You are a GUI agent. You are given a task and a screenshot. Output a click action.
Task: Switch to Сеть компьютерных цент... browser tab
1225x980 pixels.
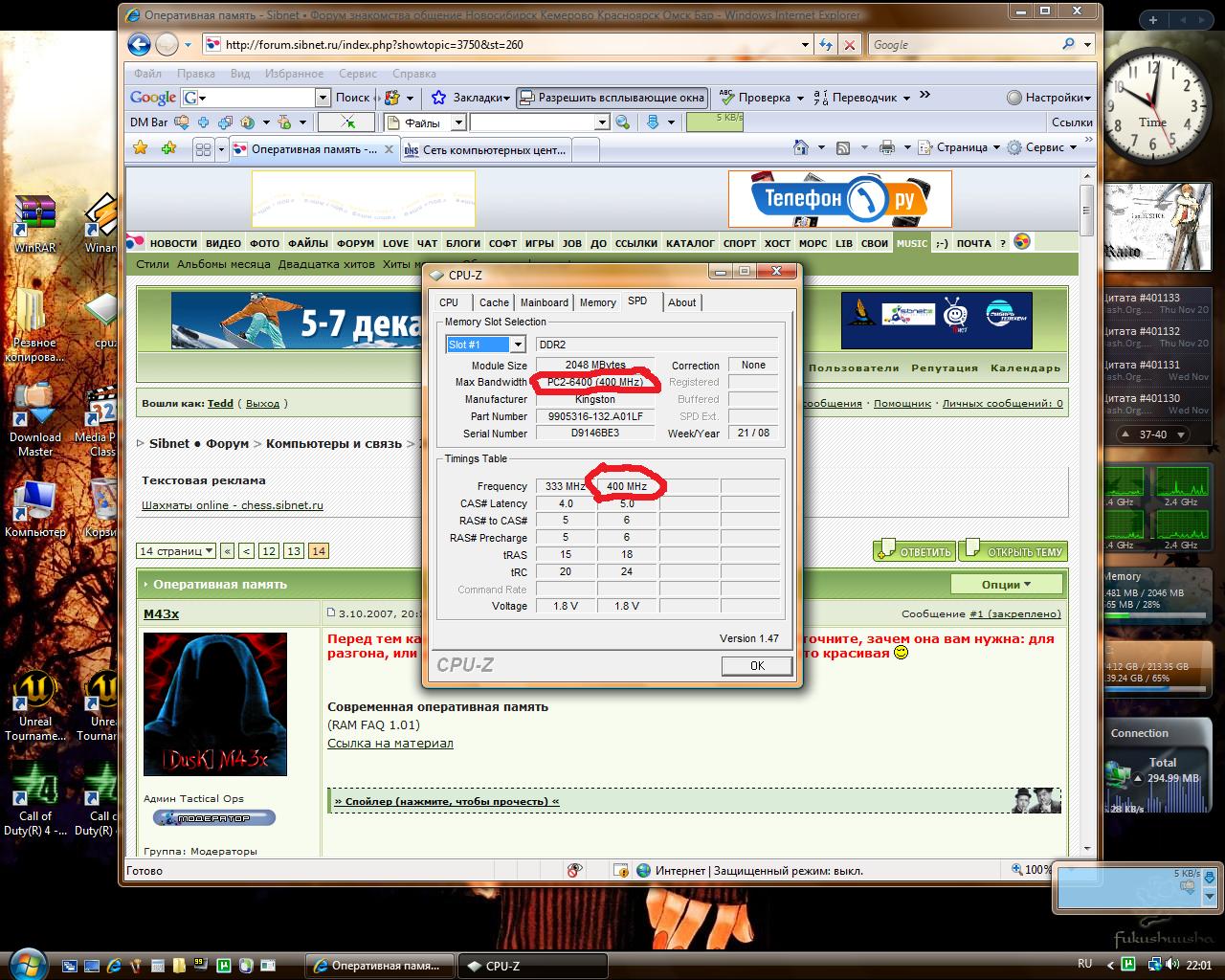pyautogui.click(x=486, y=149)
